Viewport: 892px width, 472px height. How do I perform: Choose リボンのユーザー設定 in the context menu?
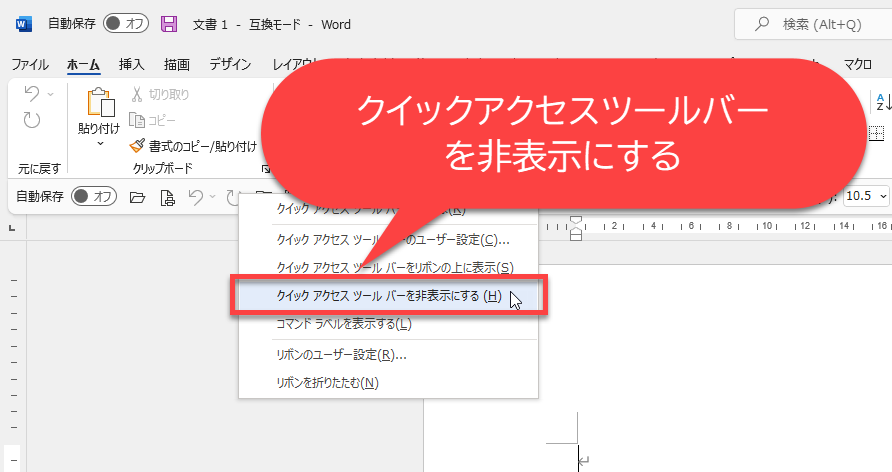(x=341, y=354)
